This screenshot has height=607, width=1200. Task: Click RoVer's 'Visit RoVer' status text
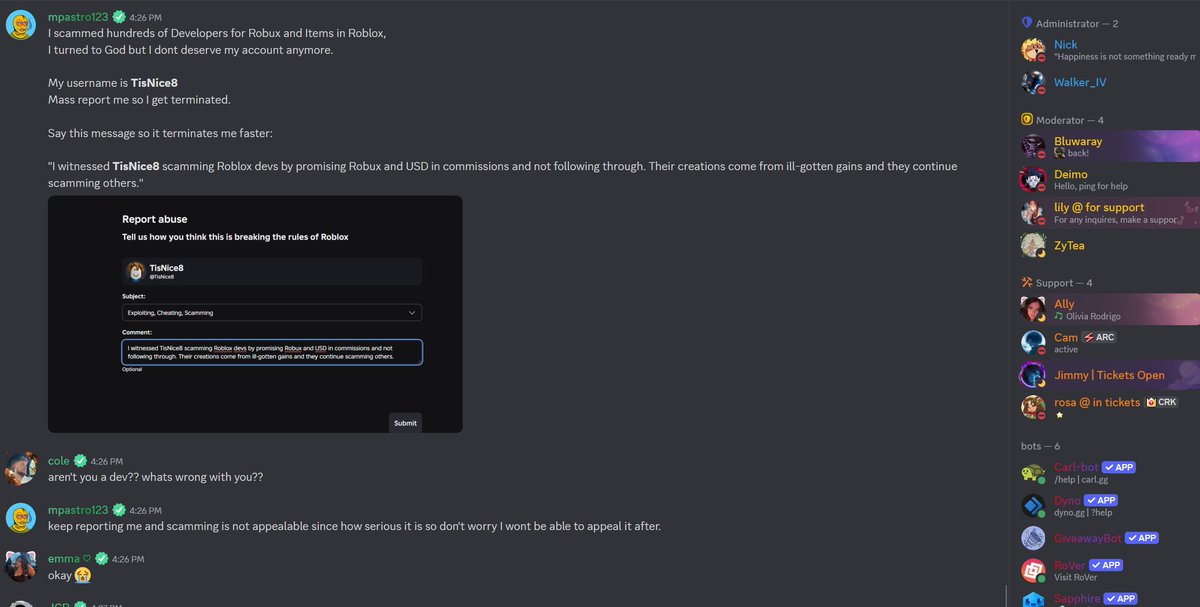[x=1076, y=577]
